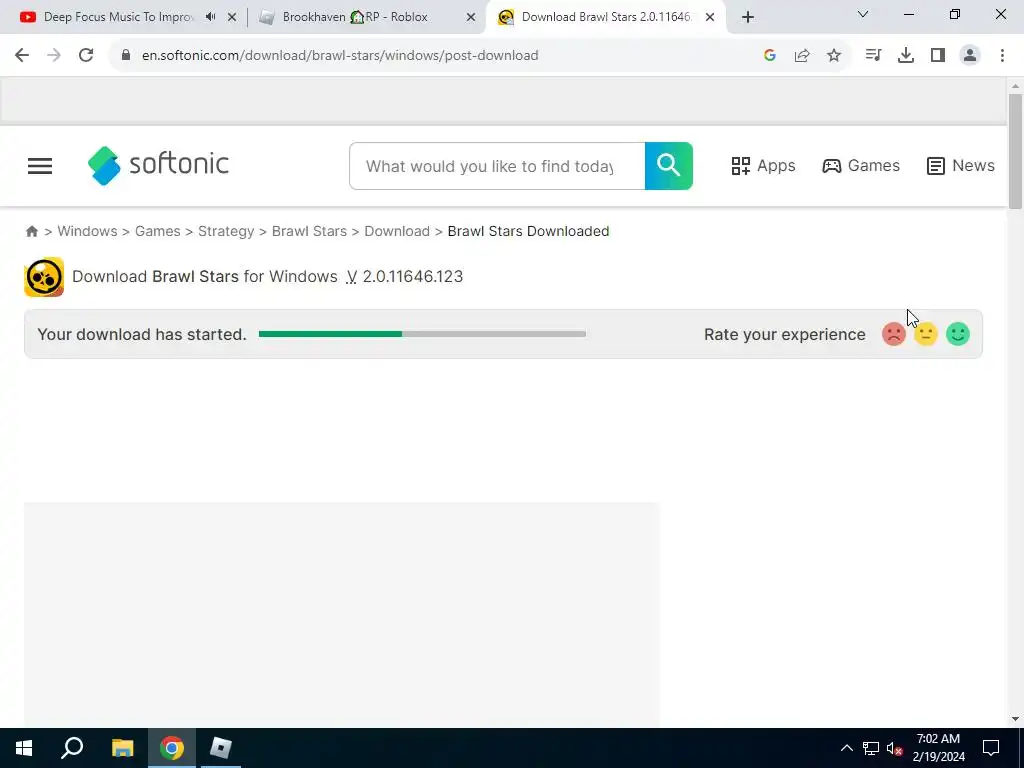
Task: Click the Brawl Stars app icon
Action: point(44,277)
